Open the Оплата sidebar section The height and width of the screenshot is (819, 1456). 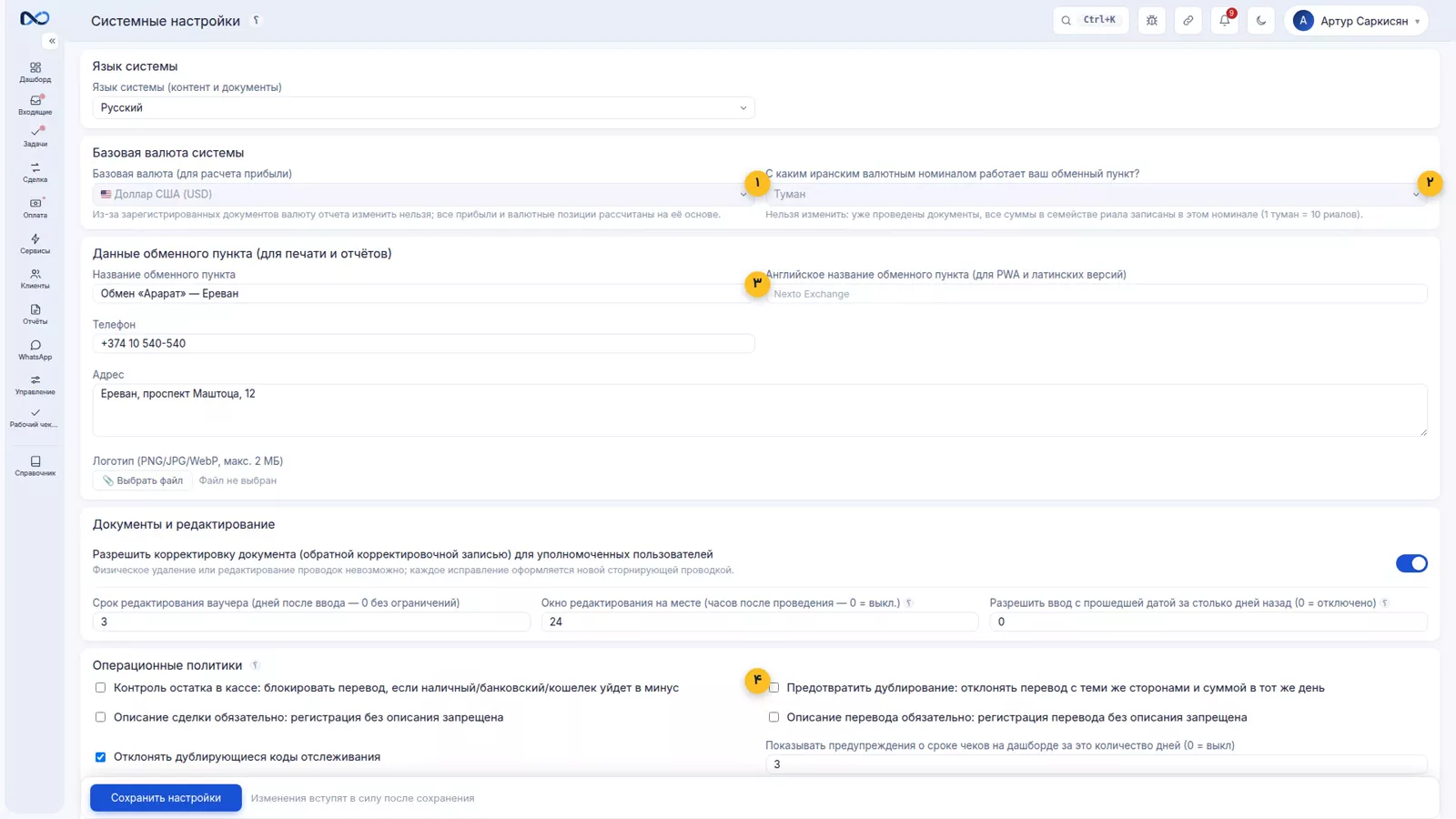point(35,207)
